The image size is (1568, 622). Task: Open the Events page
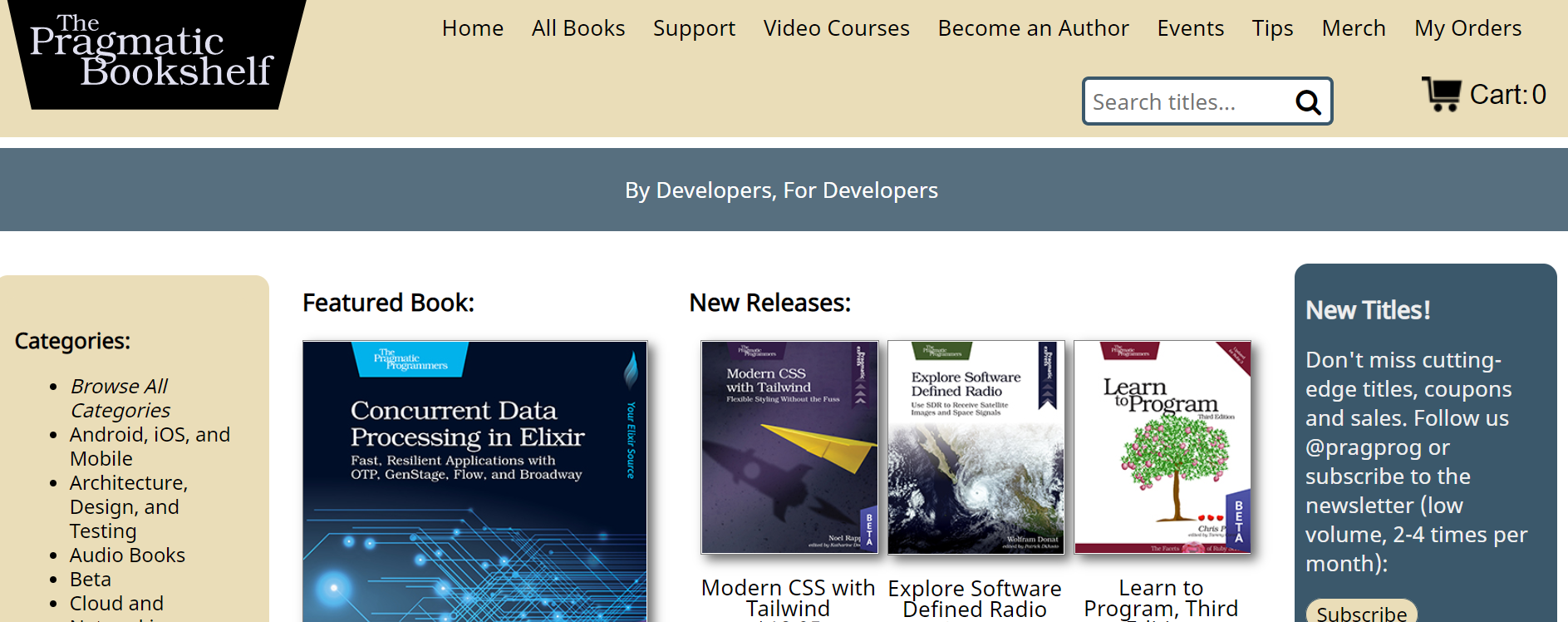pos(1190,28)
